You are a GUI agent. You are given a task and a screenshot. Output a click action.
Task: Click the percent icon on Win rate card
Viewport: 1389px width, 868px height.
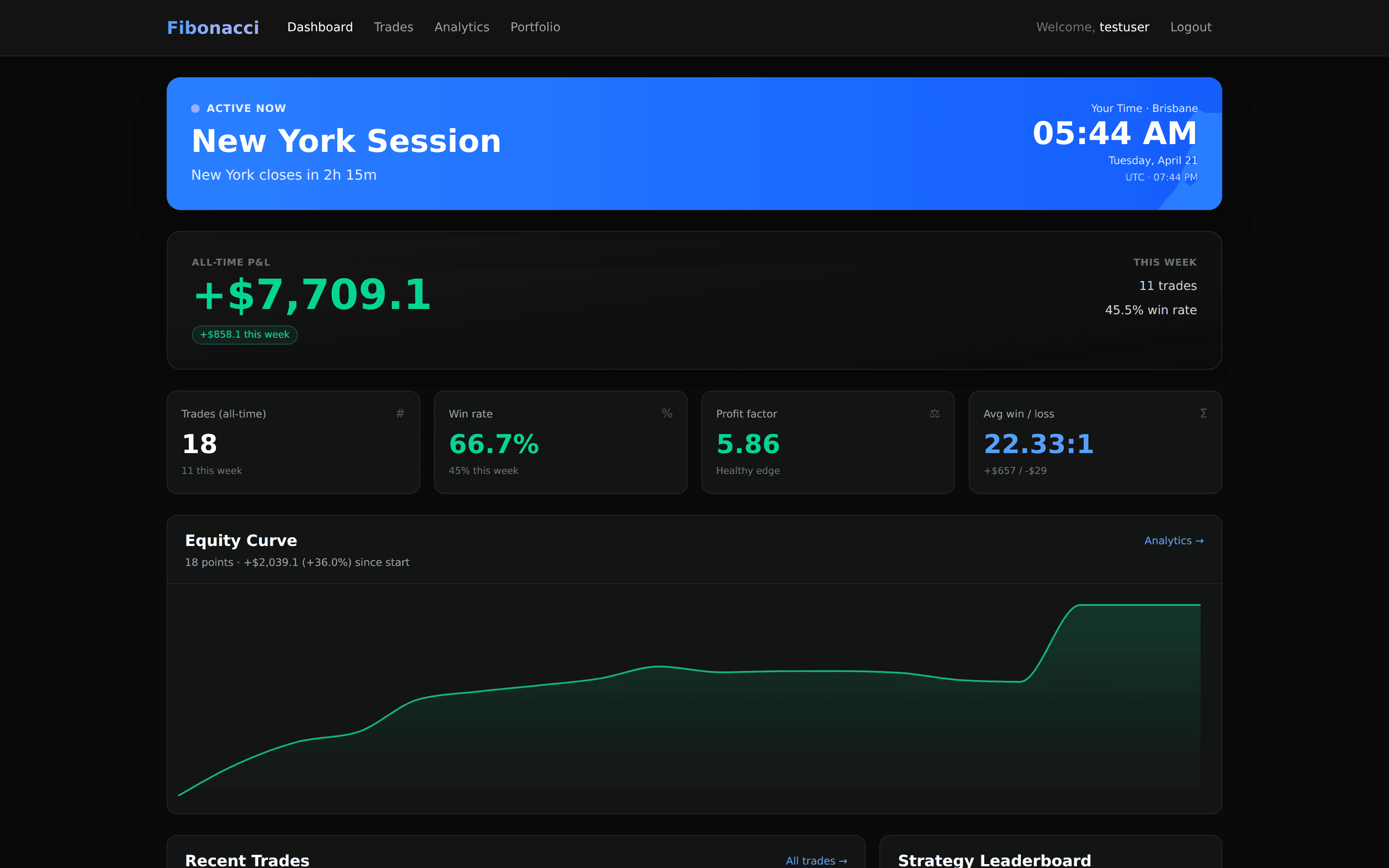click(x=667, y=413)
